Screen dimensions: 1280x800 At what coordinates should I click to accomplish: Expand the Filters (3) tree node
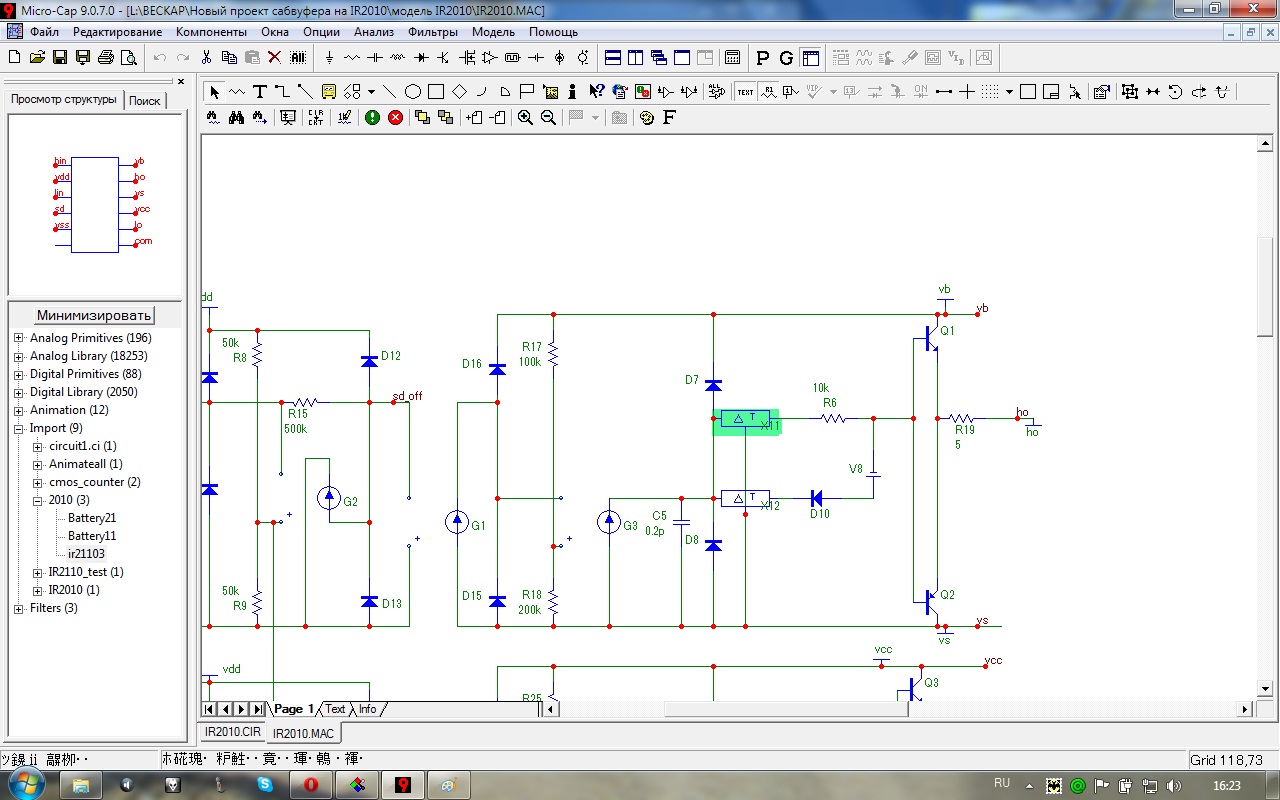[x=19, y=608]
